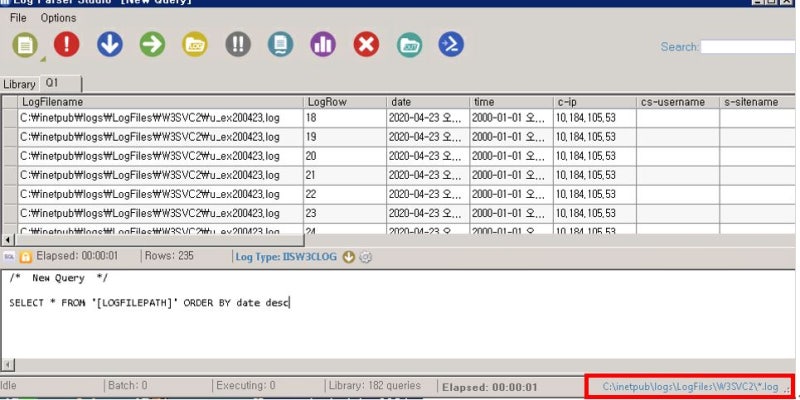Select the LogRow 23 cell
The height and width of the screenshot is (400, 800).
[x=345, y=213]
